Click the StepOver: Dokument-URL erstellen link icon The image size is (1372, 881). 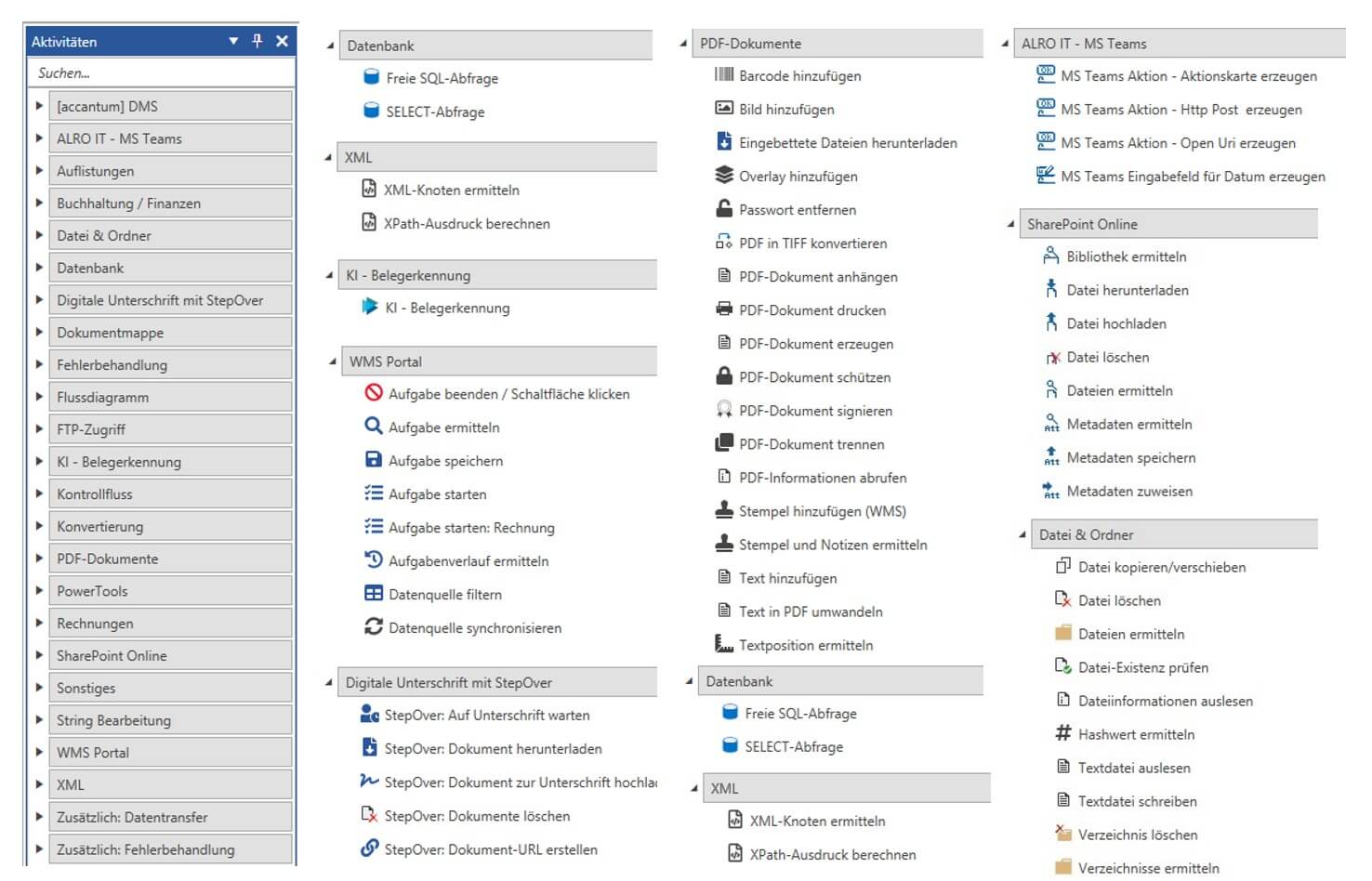point(369,848)
